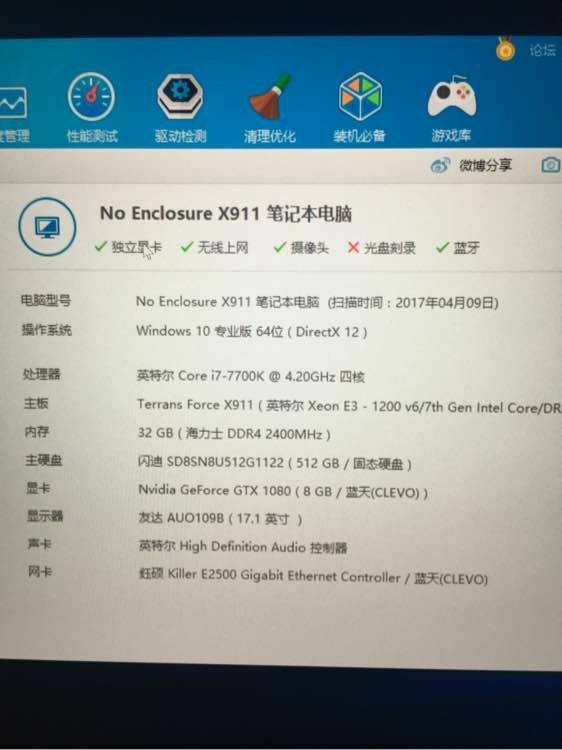562x750 pixels.
Task: Click the 电脑型号 row label
Action: click(46, 301)
